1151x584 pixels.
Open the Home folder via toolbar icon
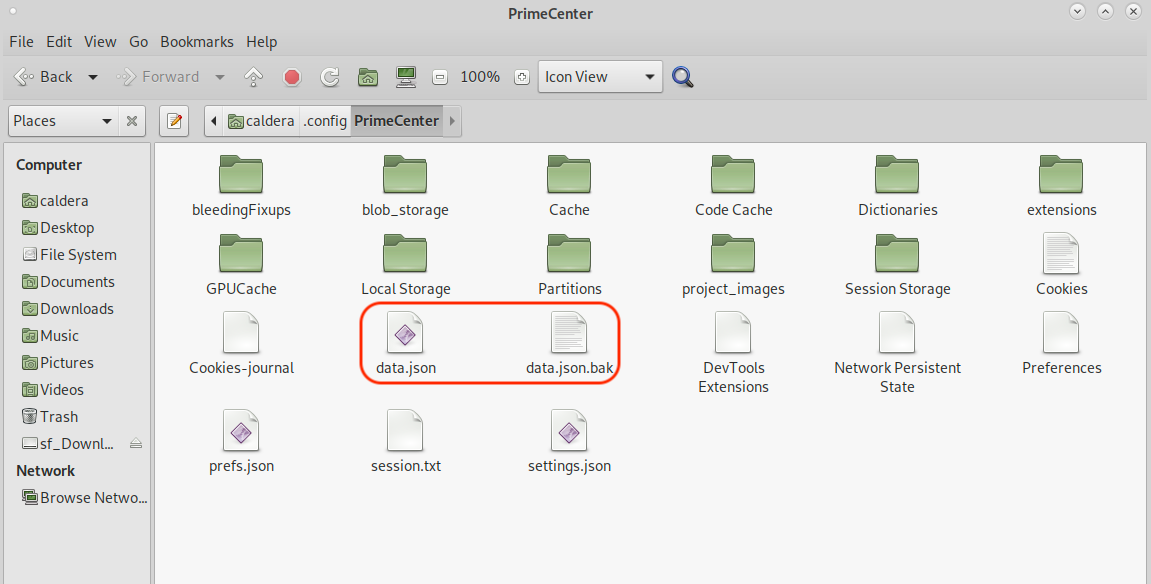tap(367, 76)
